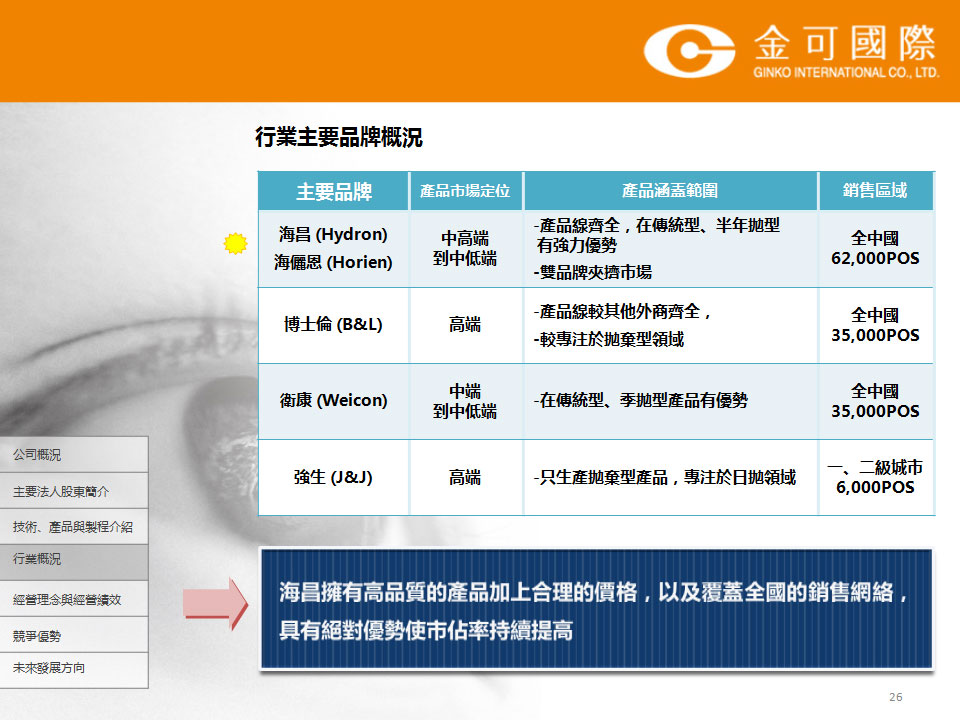Click the 銷售區域 column header
The image size is (960, 720).
(x=876, y=192)
